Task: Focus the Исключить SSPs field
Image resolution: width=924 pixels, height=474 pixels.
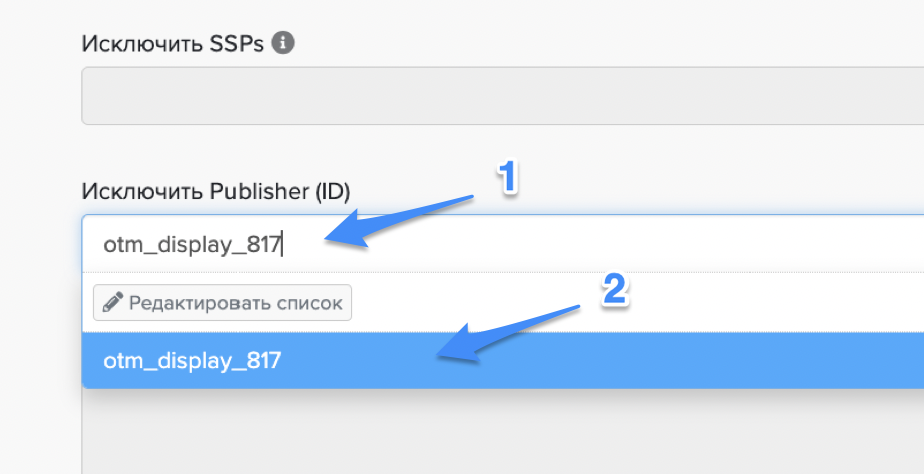Action: [500, 96]
